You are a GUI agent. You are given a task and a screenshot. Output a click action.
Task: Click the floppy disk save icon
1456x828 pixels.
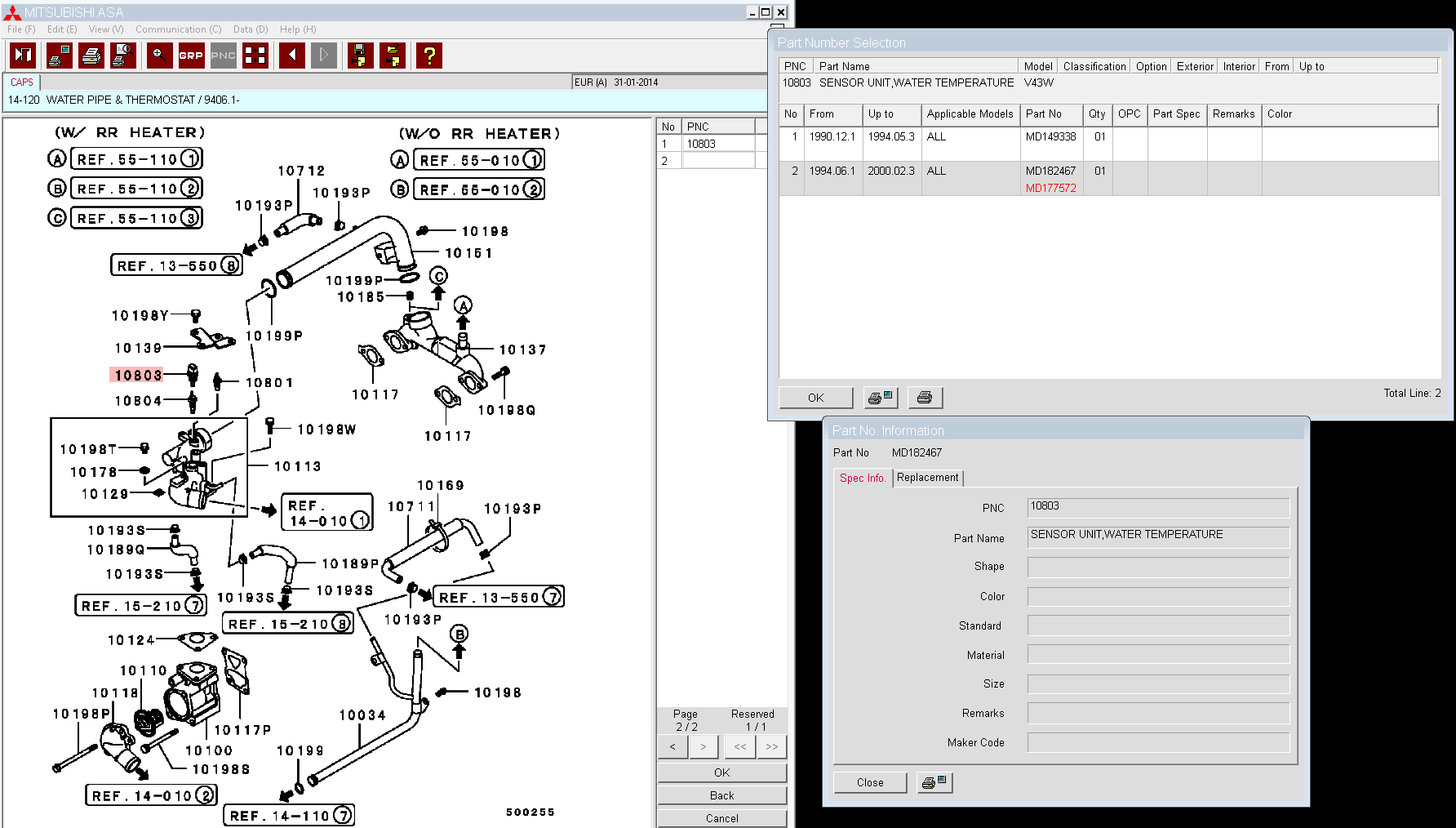coord(359,56)
